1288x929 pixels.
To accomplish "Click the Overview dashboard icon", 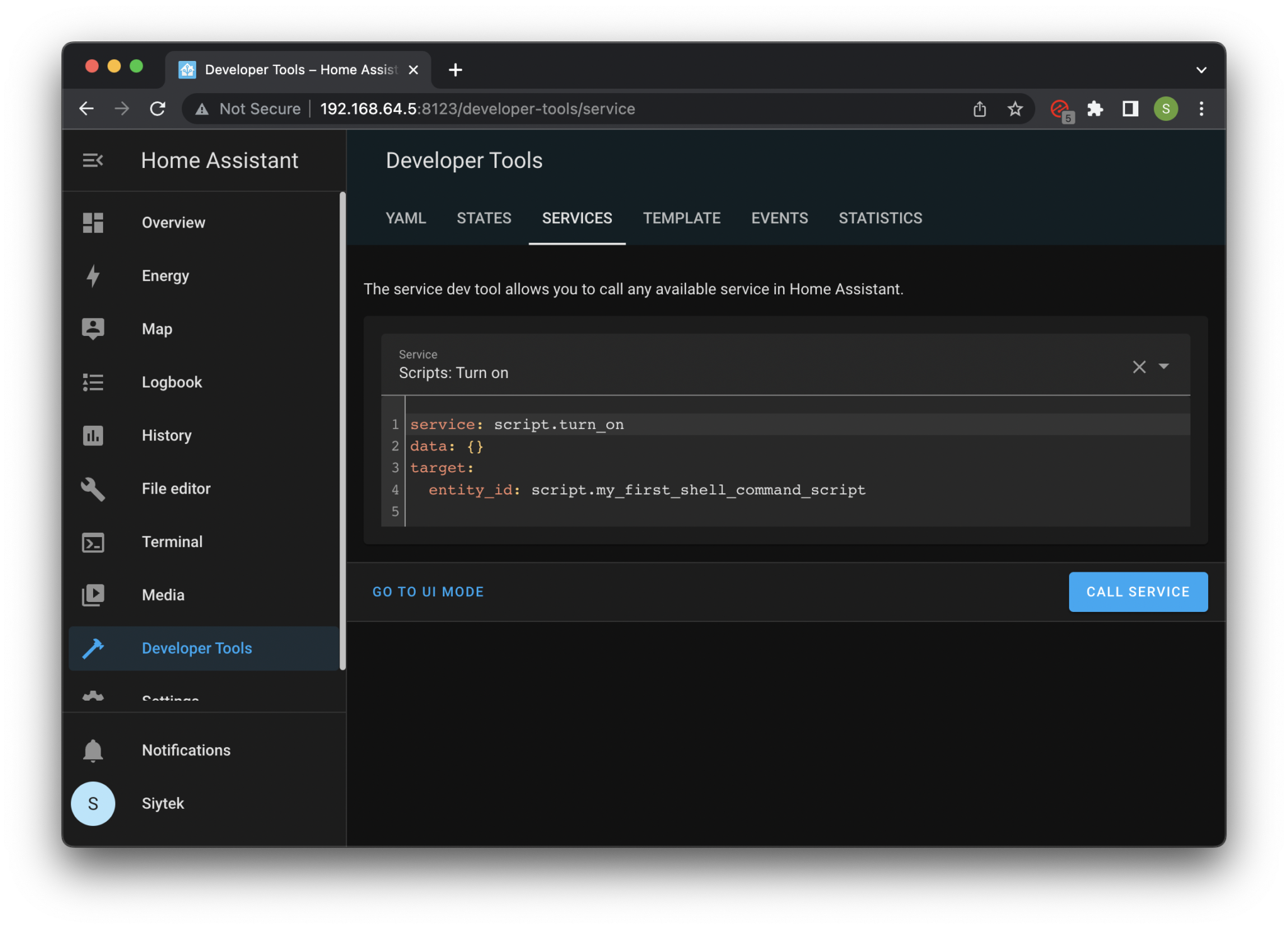I will [x=93, y=223].
